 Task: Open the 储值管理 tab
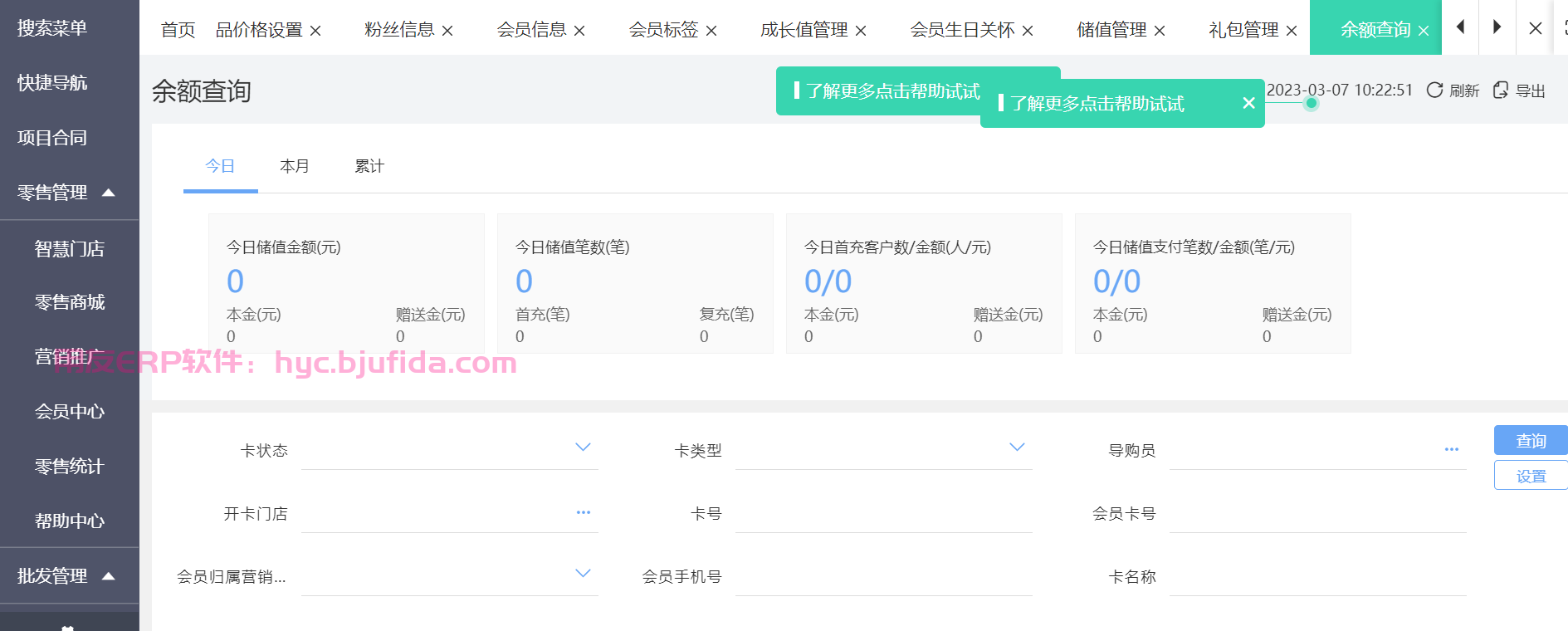1111,30
